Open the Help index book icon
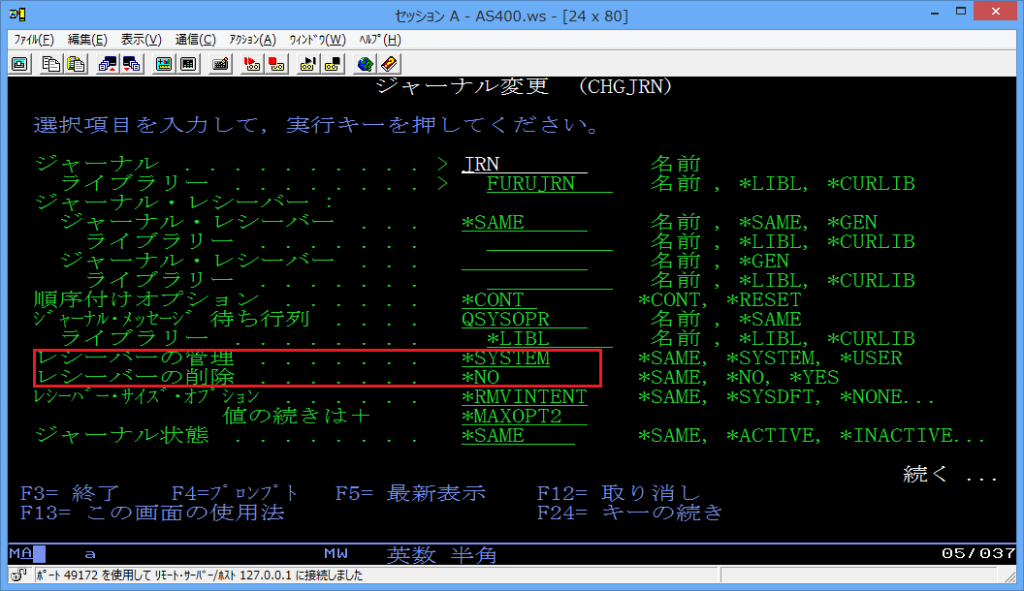The width and height of the screenshot is (1024, 591). [389, 64]
